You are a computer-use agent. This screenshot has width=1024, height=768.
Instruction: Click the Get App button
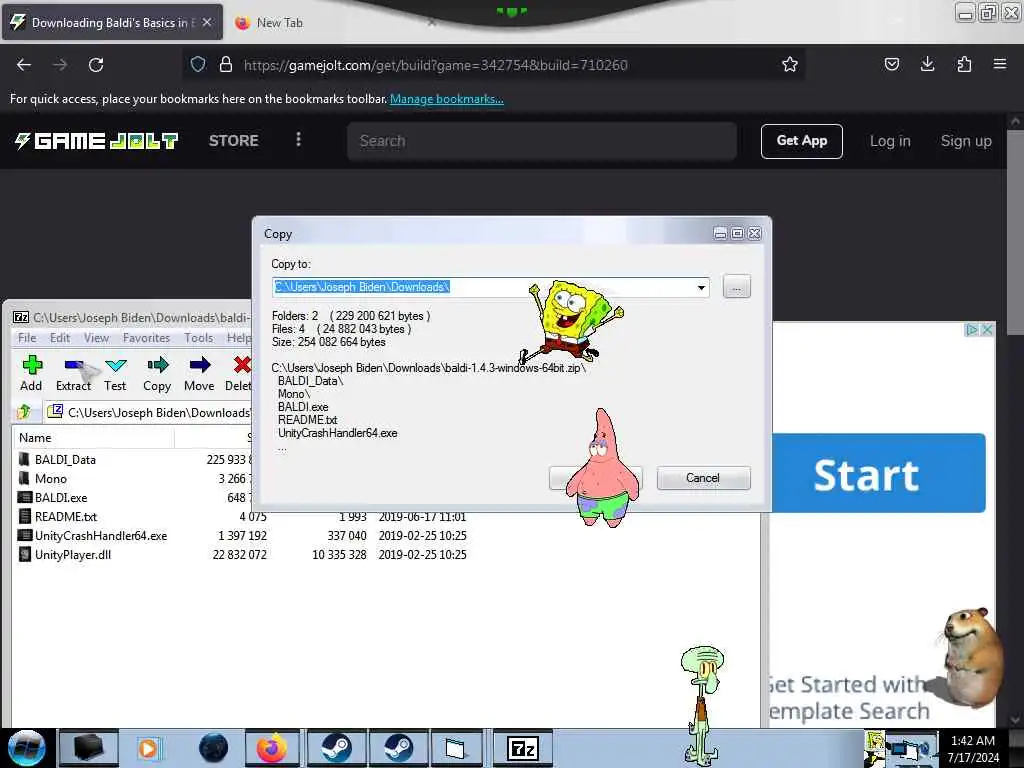tap(801, 140)
